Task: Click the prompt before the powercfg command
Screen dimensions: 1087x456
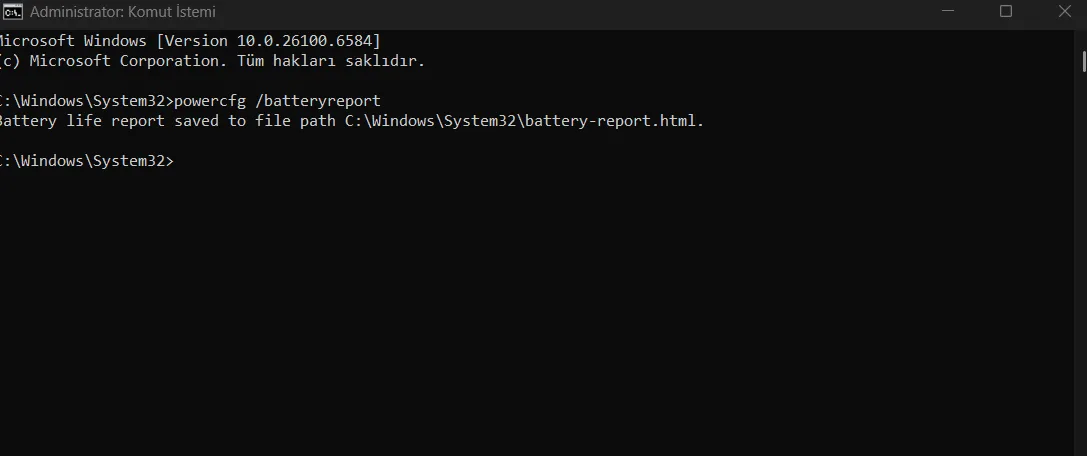Action: click(85, 101)
